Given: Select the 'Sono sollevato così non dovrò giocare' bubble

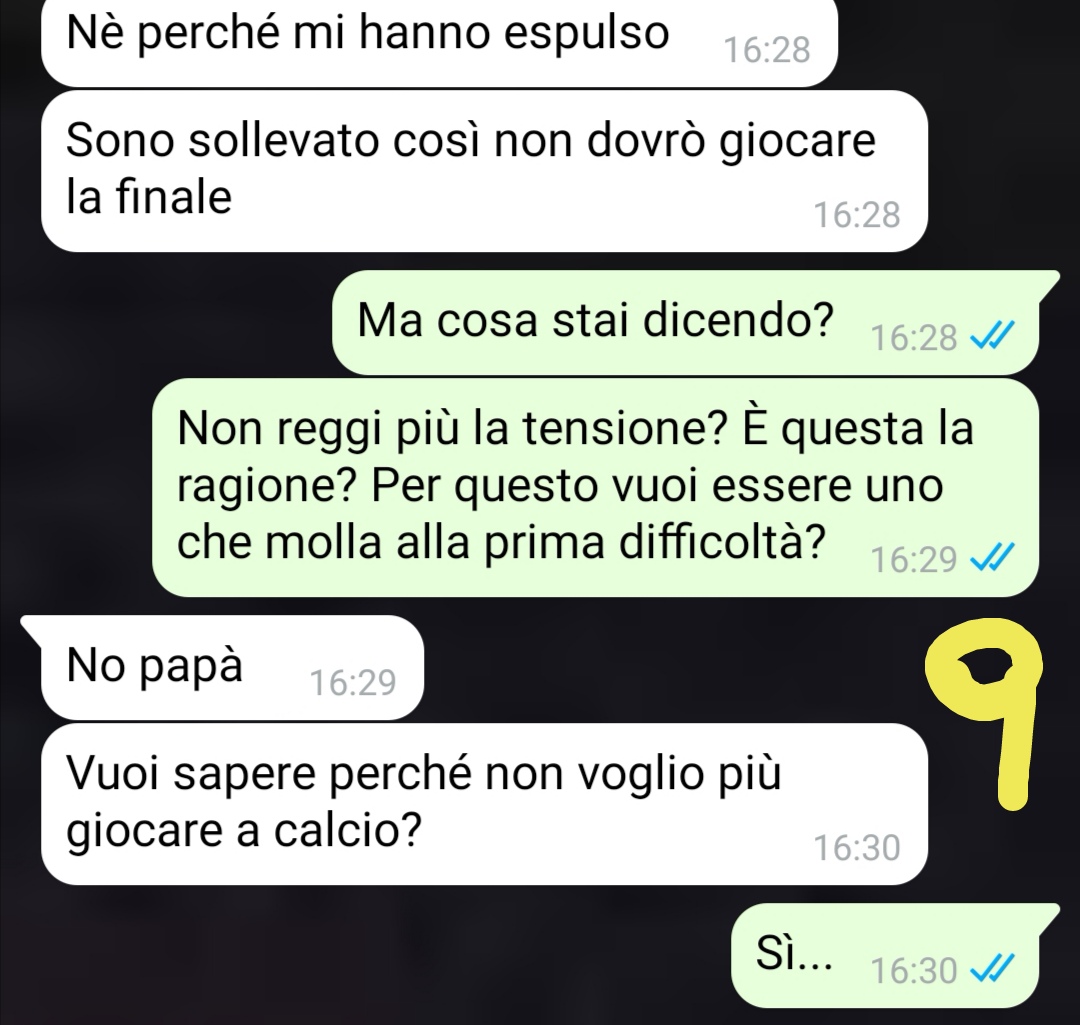Looking at the screenshot, I should coord(484,172).
